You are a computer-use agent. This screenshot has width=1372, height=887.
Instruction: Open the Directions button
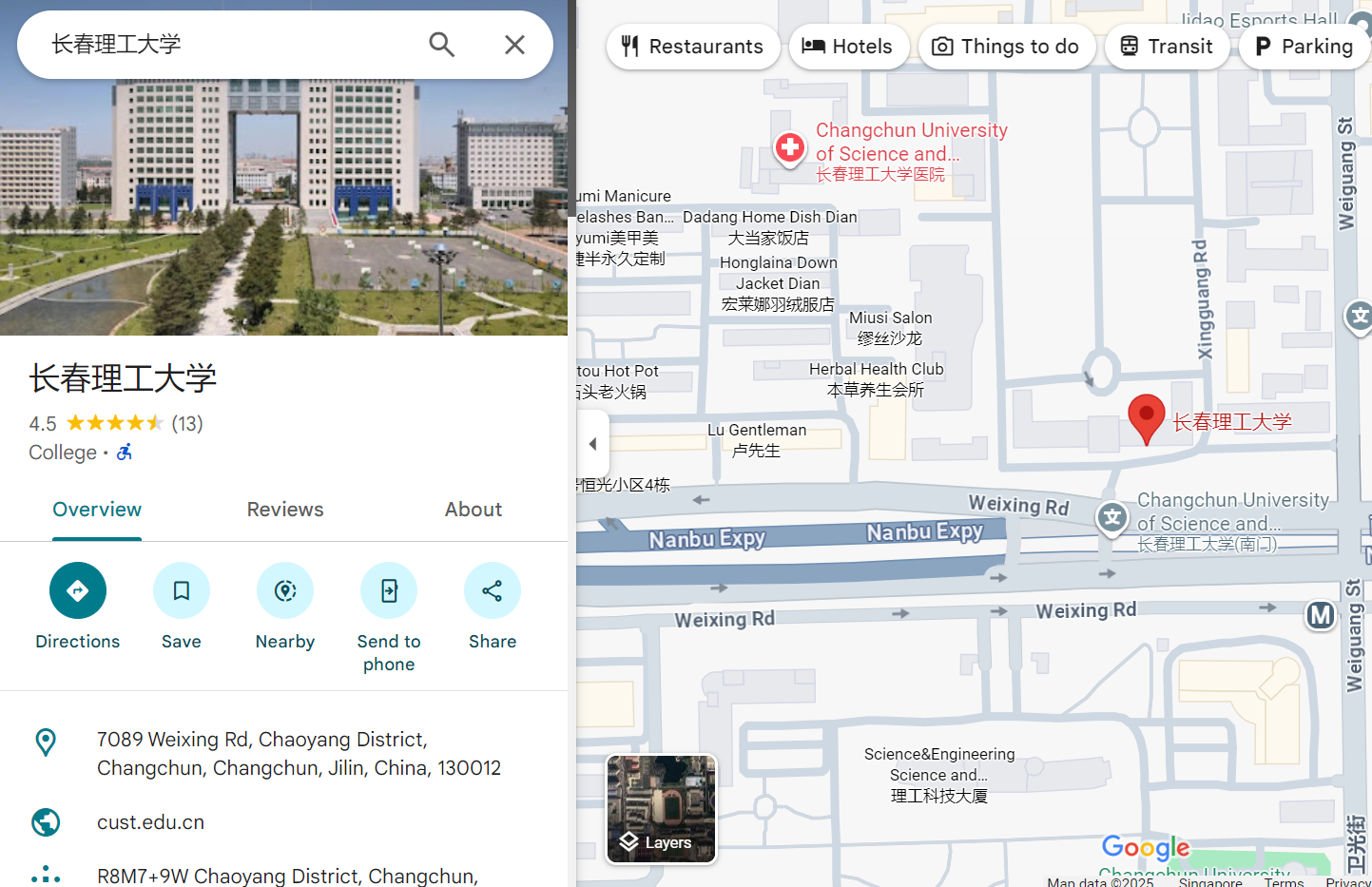pyautogui.click(x=78, y=590)
